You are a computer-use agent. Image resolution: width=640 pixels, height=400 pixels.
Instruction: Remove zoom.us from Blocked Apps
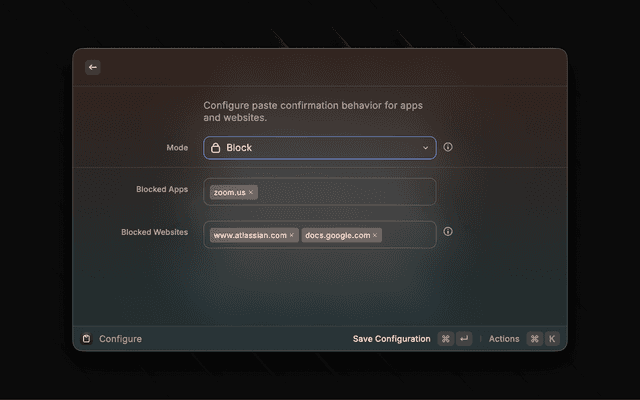click(251, 192)
